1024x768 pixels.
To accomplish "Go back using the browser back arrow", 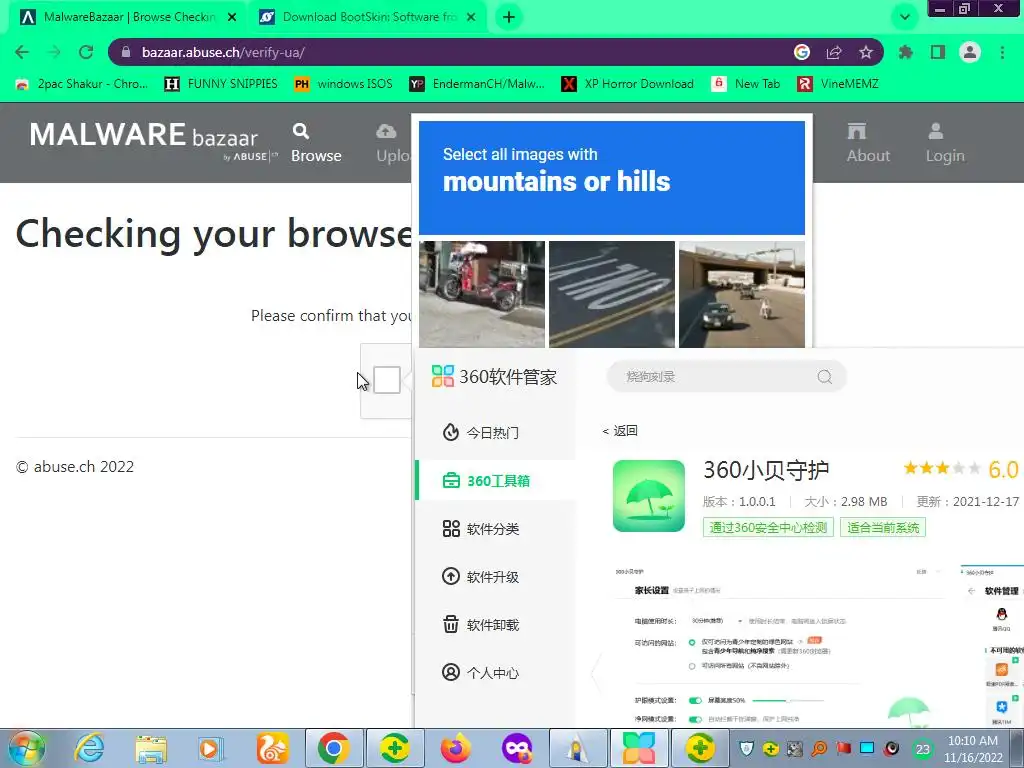I will click(22, 52).
